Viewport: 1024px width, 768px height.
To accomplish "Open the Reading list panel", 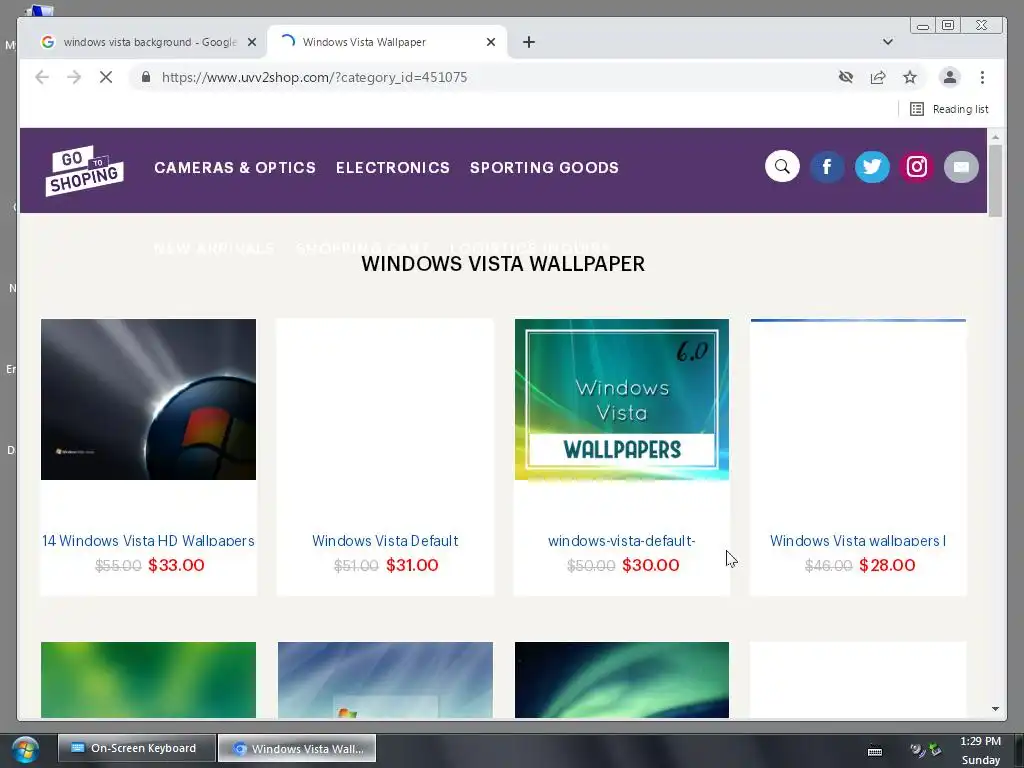I will click(x=949, y=109).
